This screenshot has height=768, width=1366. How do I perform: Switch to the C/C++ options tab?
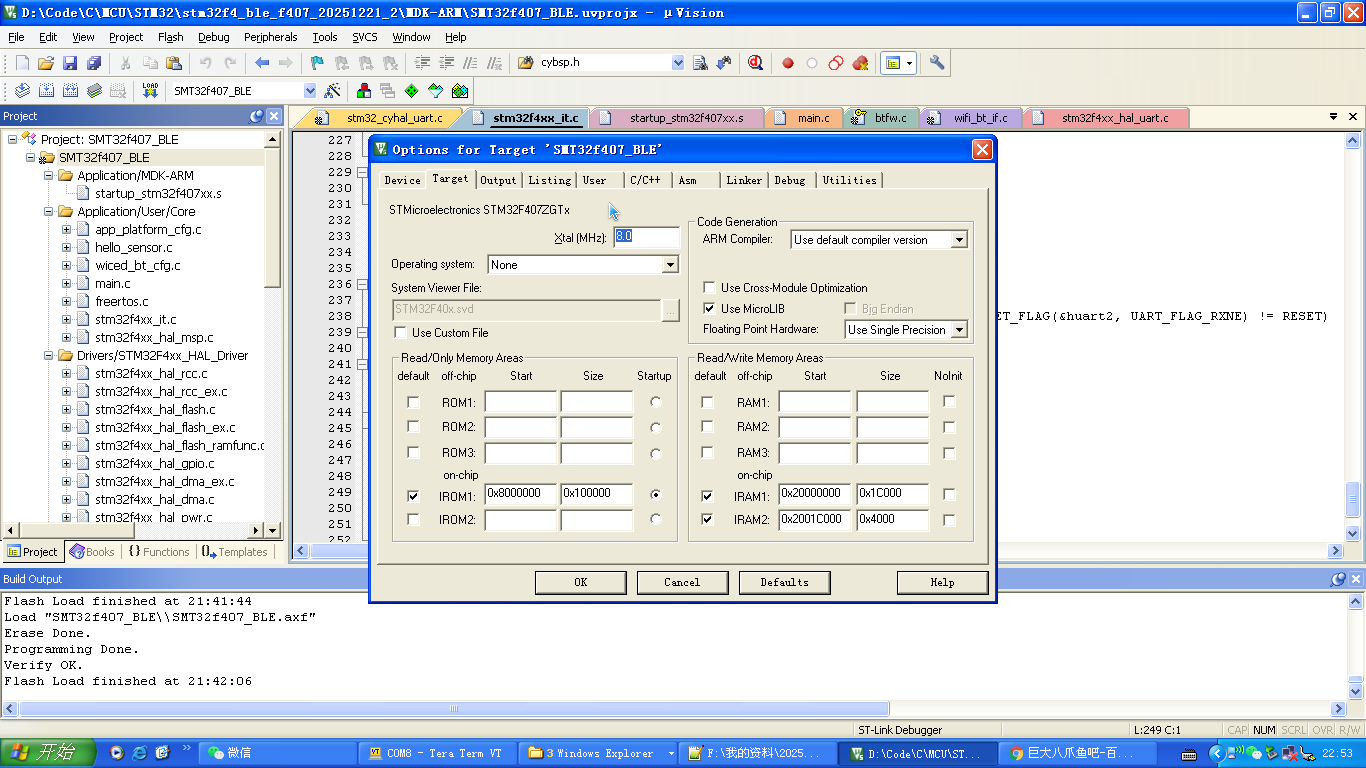click(x=645, y=180)
